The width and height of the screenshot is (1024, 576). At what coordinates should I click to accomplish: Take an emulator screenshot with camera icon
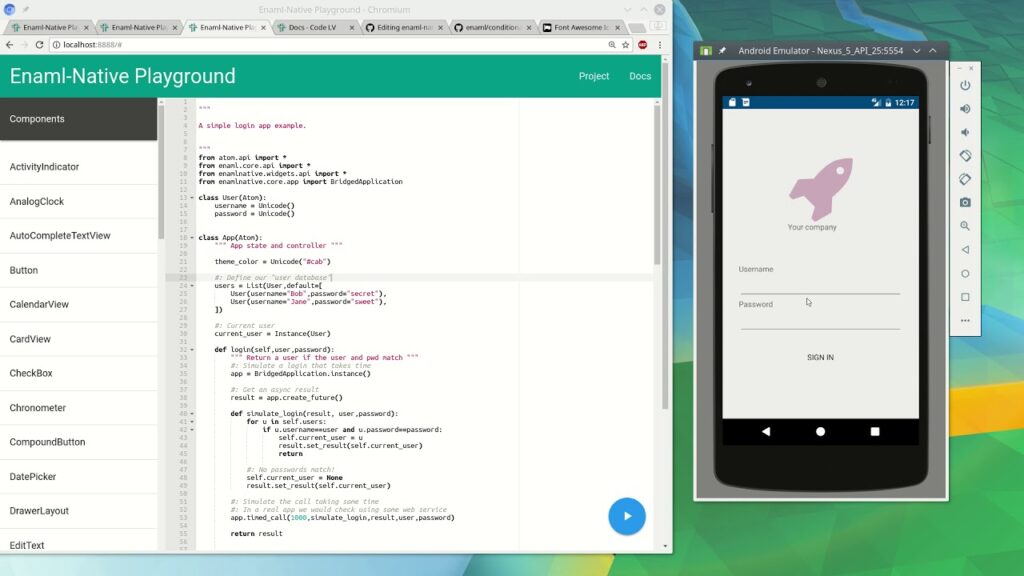pyautogui.click(x=965, y=202)
